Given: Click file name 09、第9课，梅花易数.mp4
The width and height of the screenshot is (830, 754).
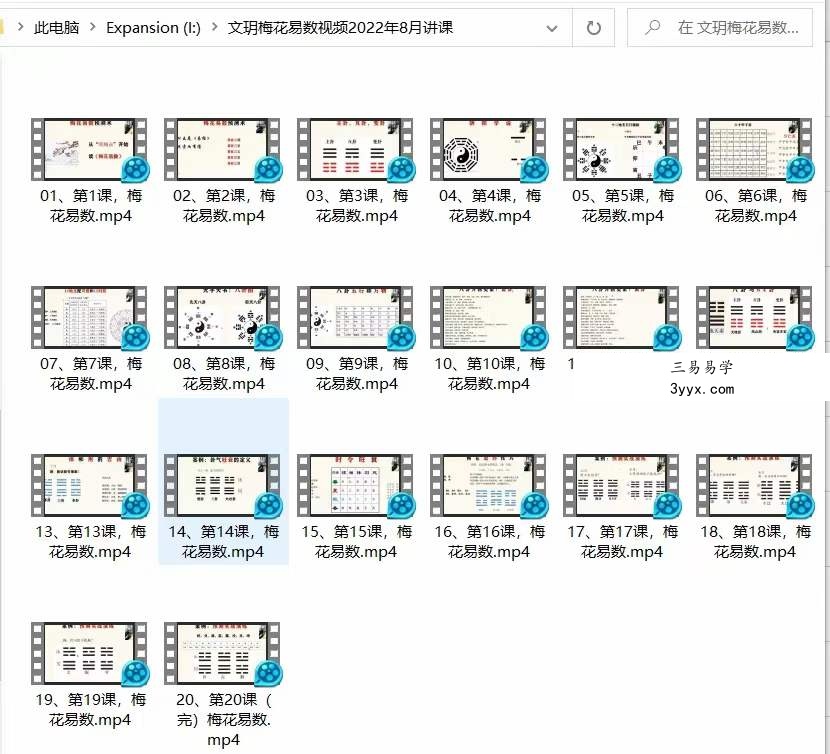Looking at the screenshot, I should point(356,374).
